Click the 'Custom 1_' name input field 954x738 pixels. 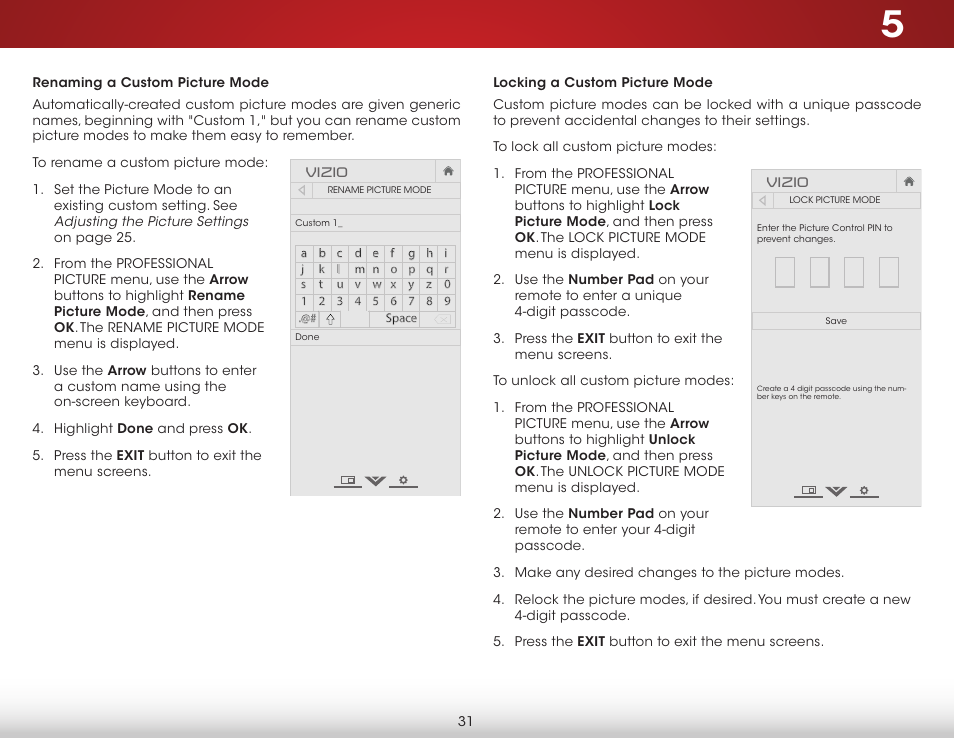tap(375, 223)
